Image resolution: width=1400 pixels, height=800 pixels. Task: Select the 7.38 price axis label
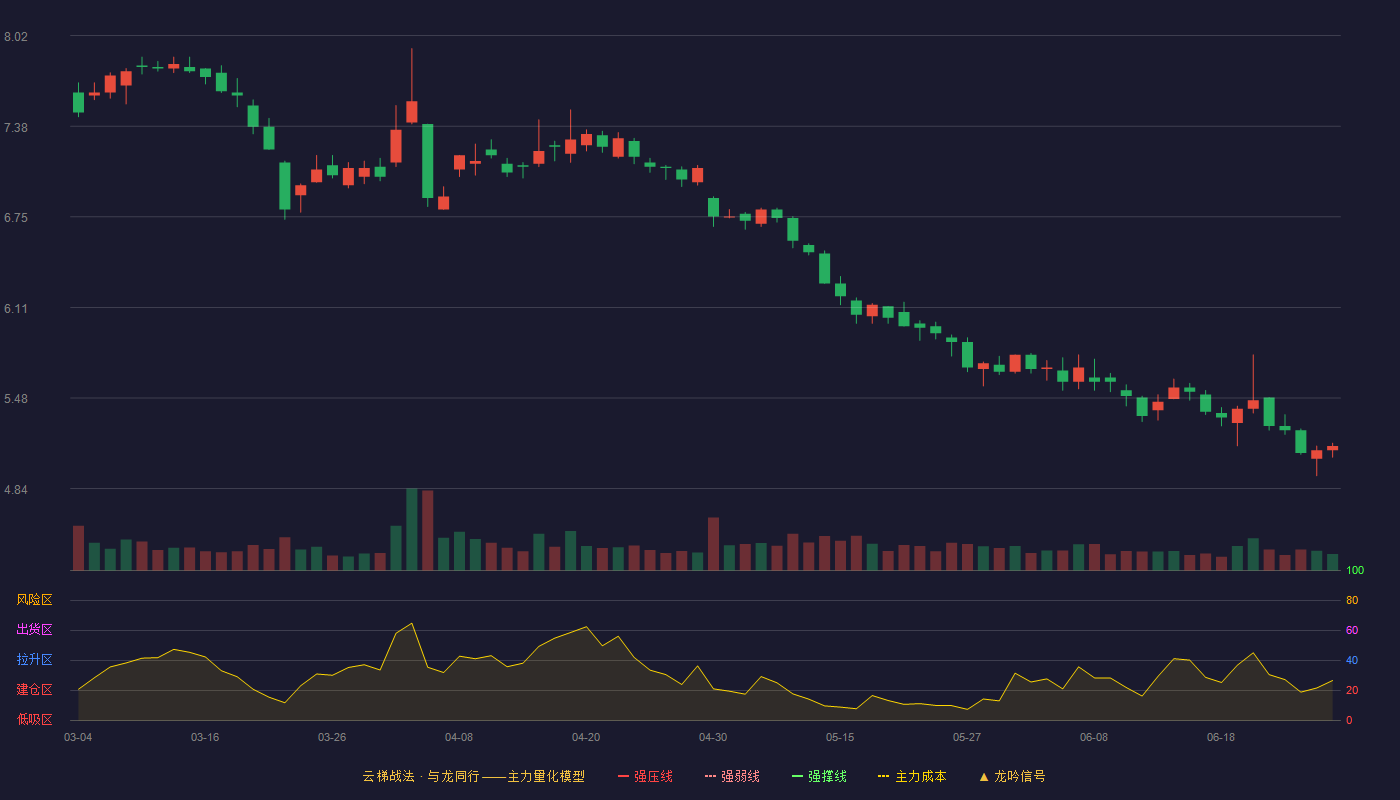point(16,128)
